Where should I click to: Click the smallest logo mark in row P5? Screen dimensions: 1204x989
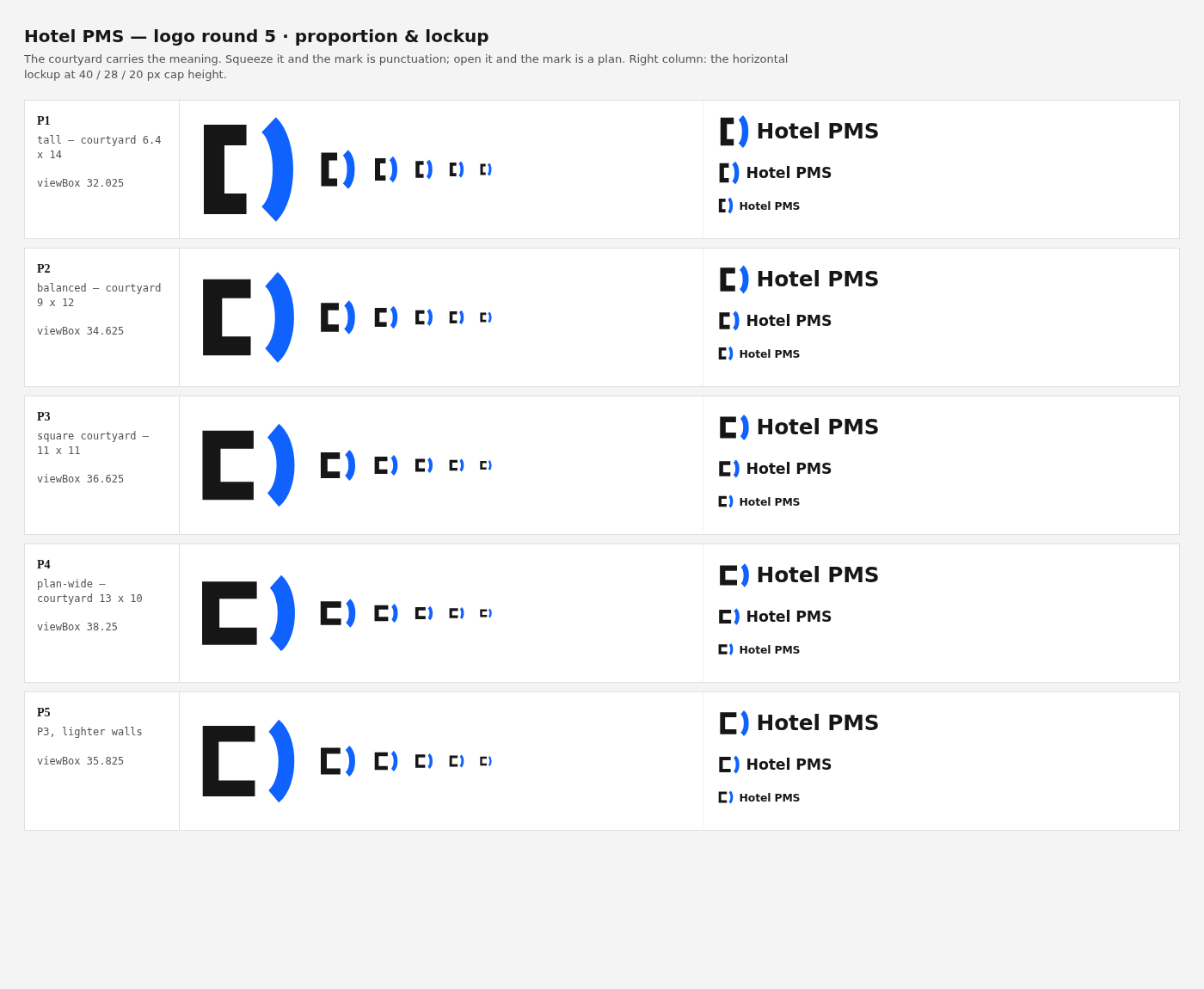coord(486,761)
